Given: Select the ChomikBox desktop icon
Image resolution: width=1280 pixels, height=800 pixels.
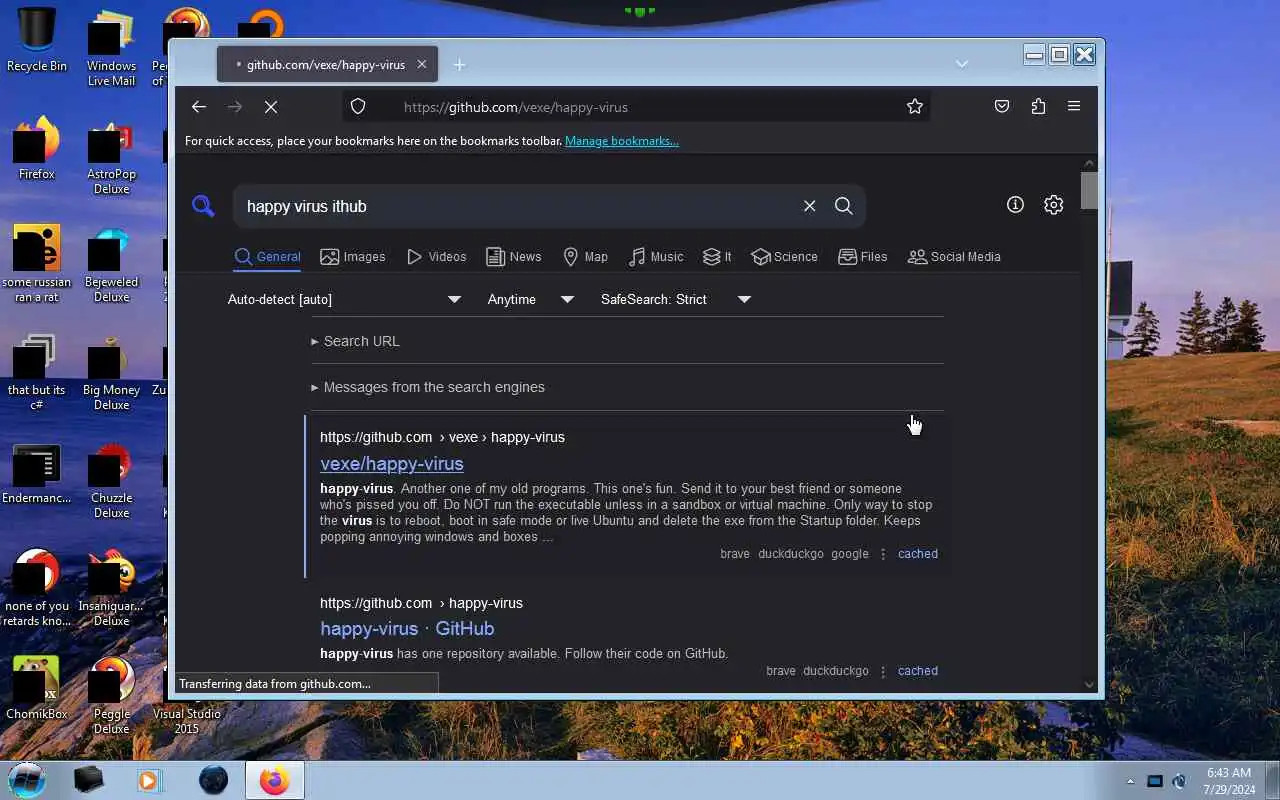Looking at the screenshot, I should pos(37,687).
